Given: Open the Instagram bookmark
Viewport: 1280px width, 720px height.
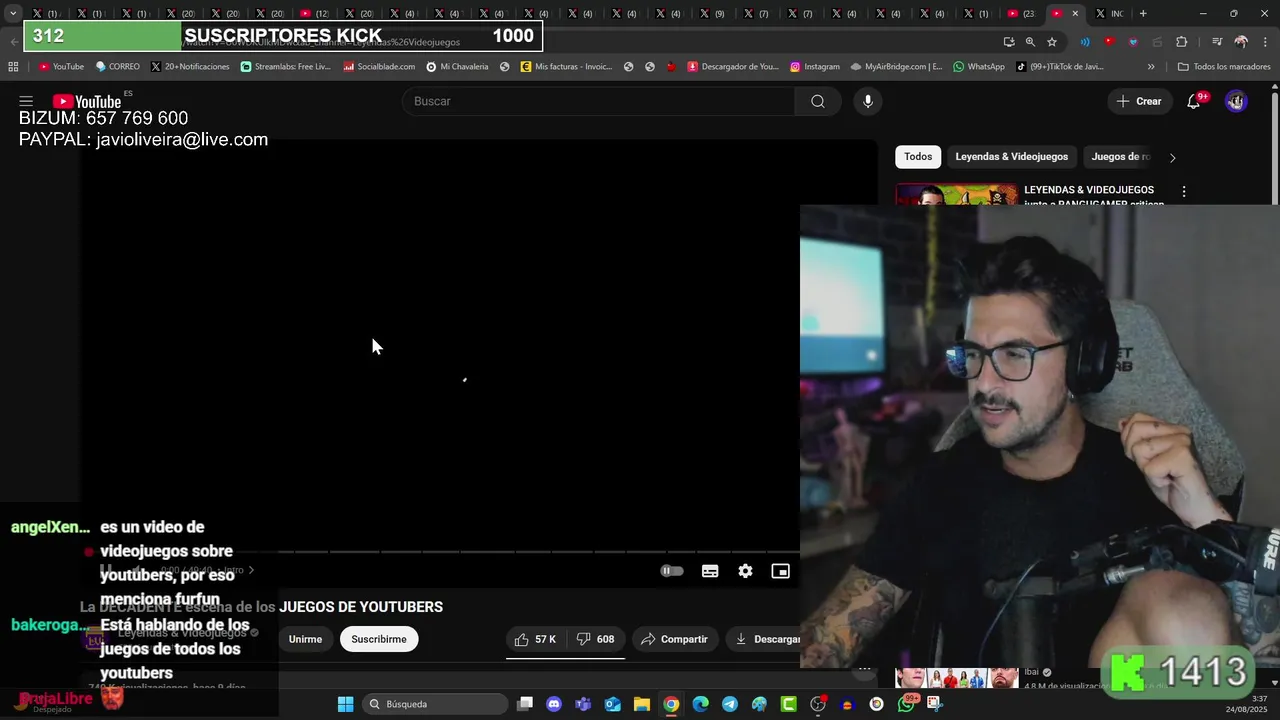Looking at the screenshot, I should [x=815, y=67].
